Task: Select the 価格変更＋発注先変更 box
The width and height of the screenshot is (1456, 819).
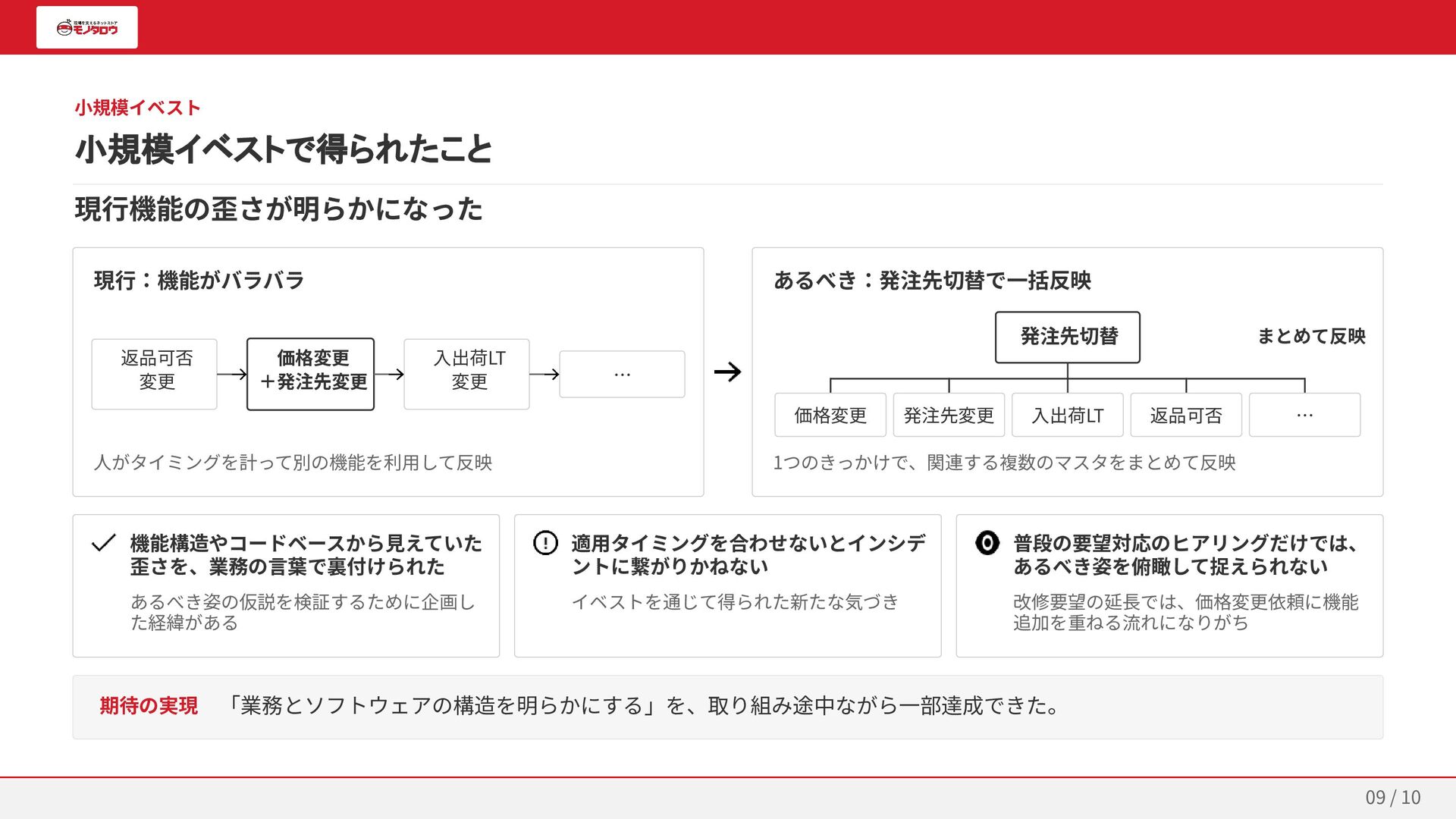Action: pos(311,374)
